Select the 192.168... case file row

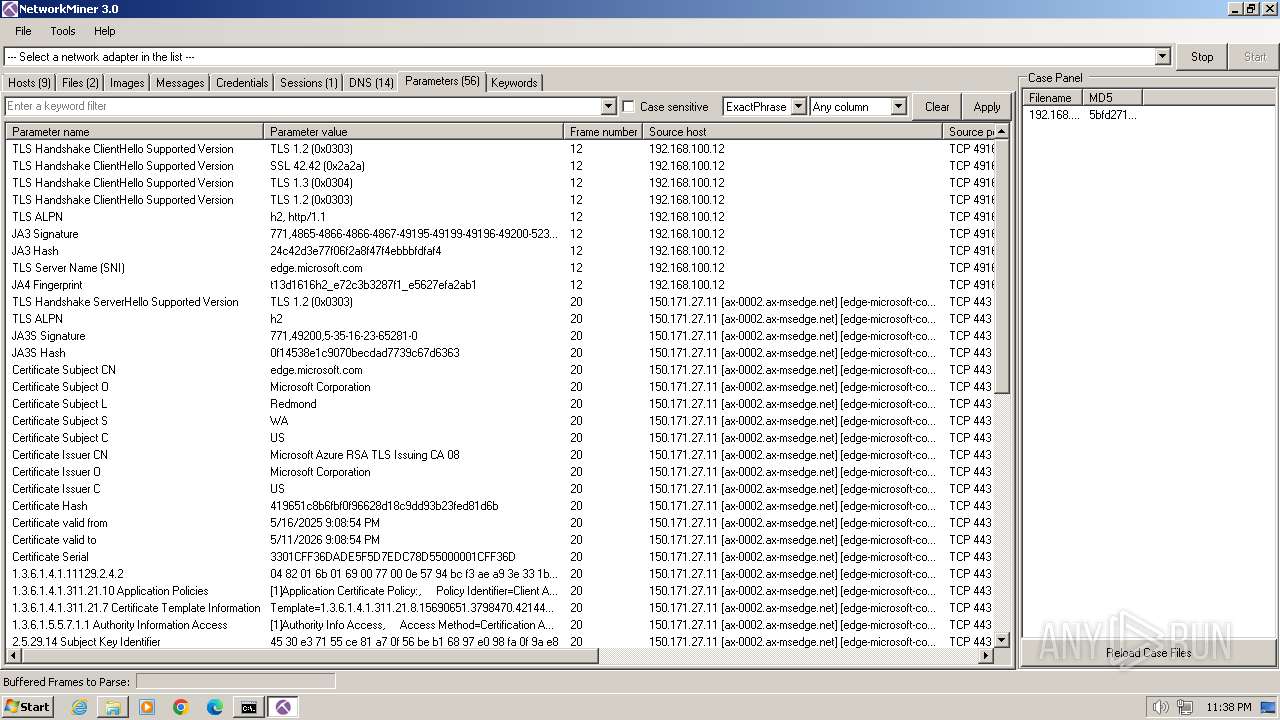1083,115
